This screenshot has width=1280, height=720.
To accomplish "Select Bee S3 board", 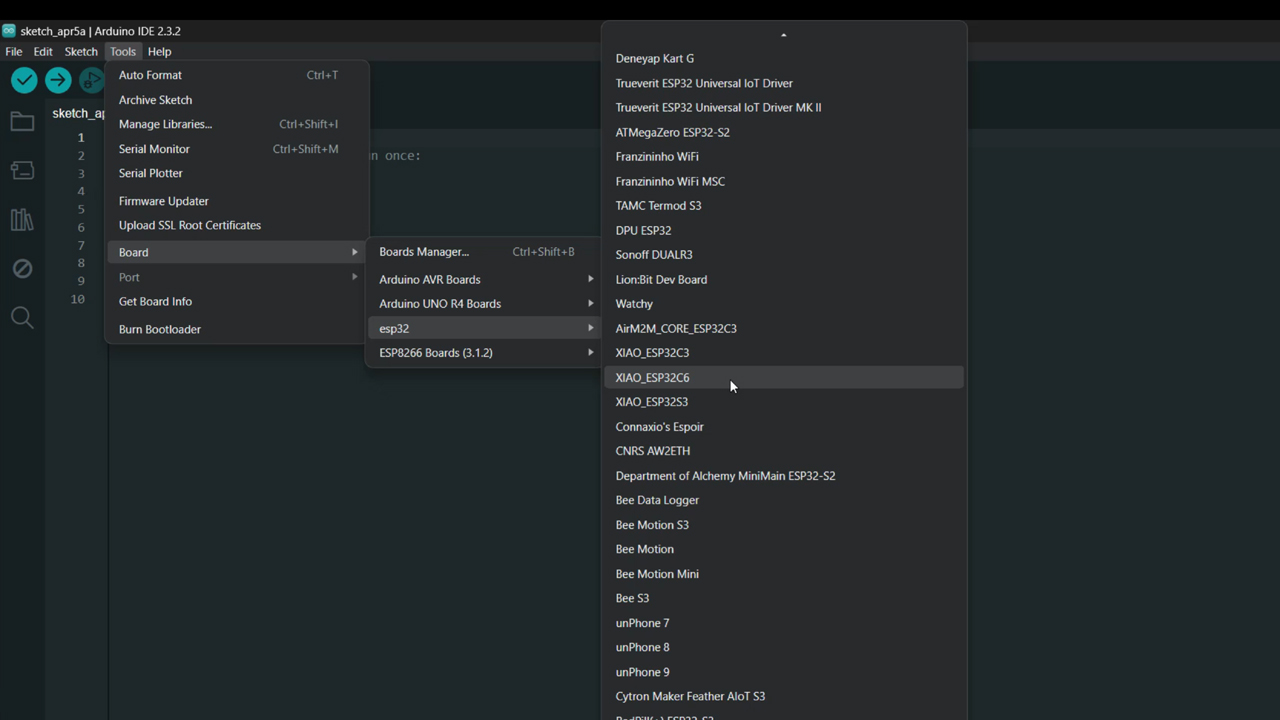I will [x=784, y=598].
